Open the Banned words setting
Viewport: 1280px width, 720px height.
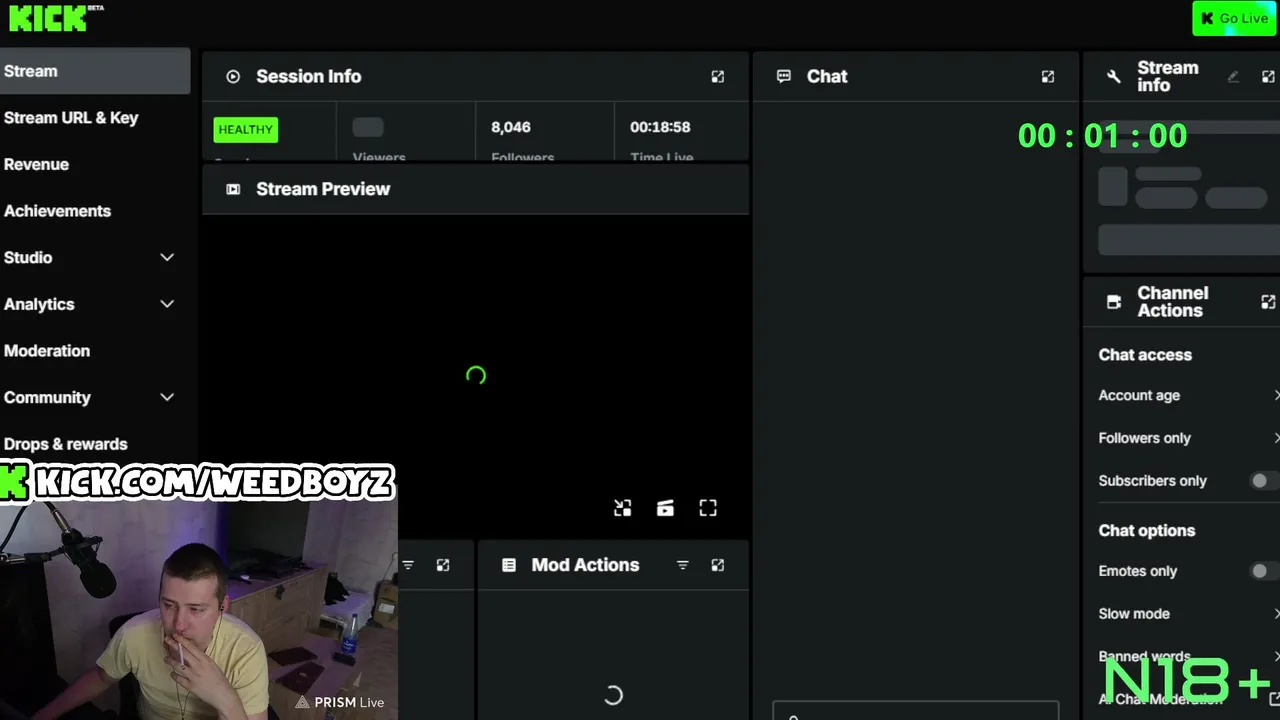pos(1187,657)
